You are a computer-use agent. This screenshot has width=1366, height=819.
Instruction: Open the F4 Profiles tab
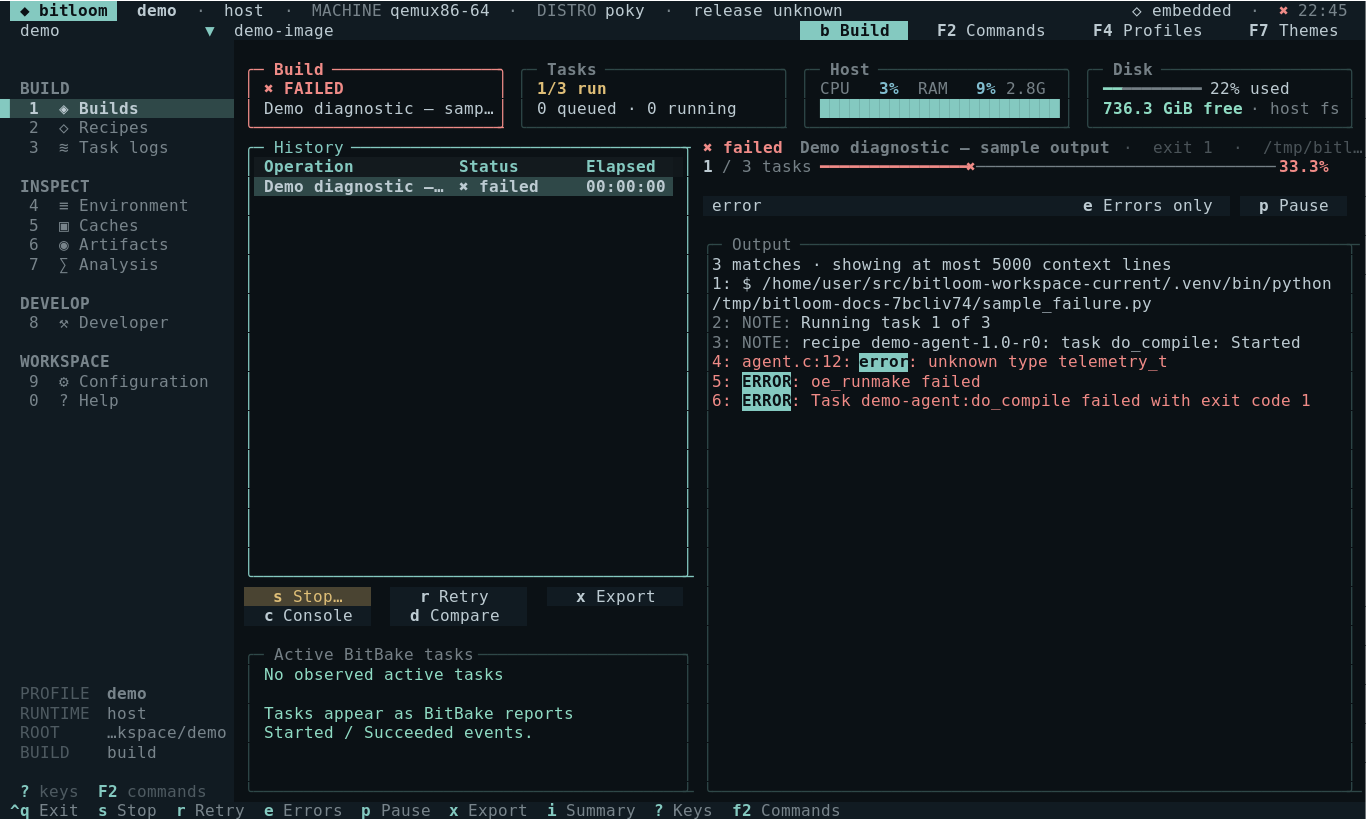(1147, 31)
